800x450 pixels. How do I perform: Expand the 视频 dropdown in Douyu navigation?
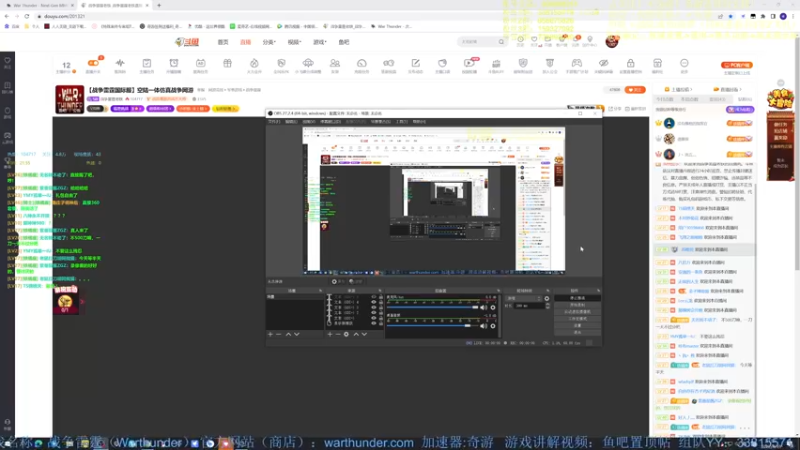(294, 42)
